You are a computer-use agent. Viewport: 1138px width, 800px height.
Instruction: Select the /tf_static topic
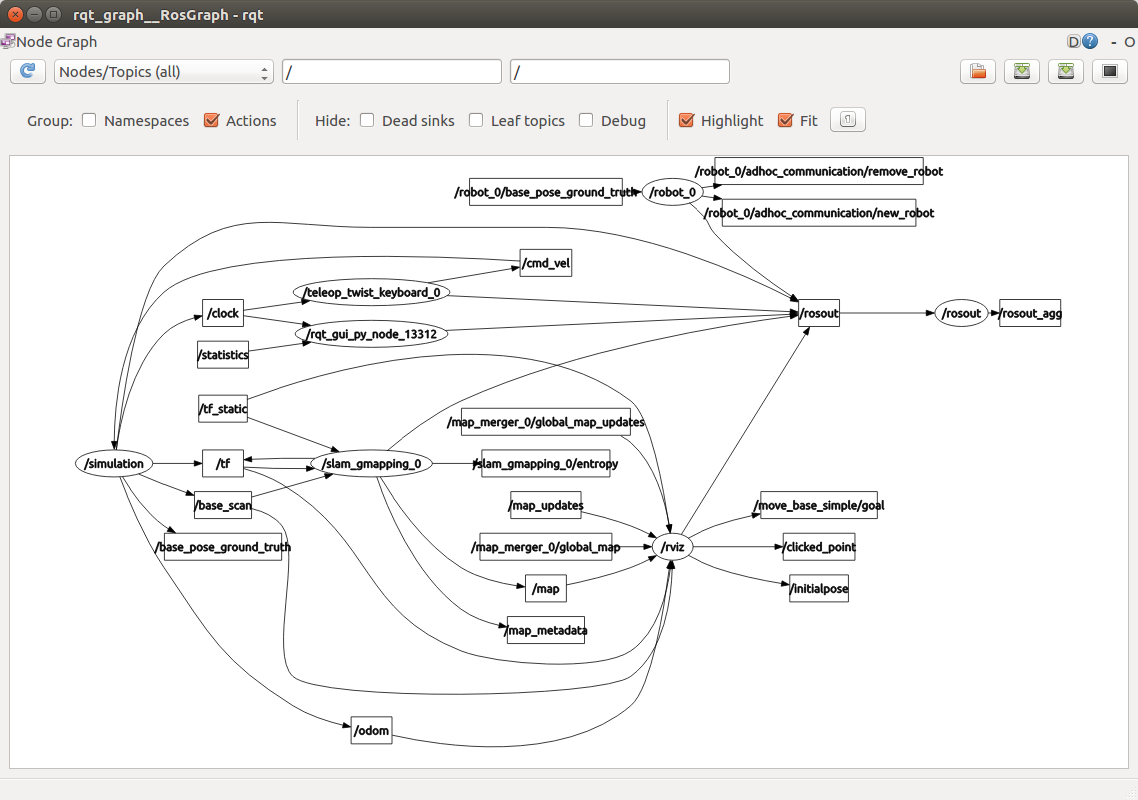[x=223, y=409]
